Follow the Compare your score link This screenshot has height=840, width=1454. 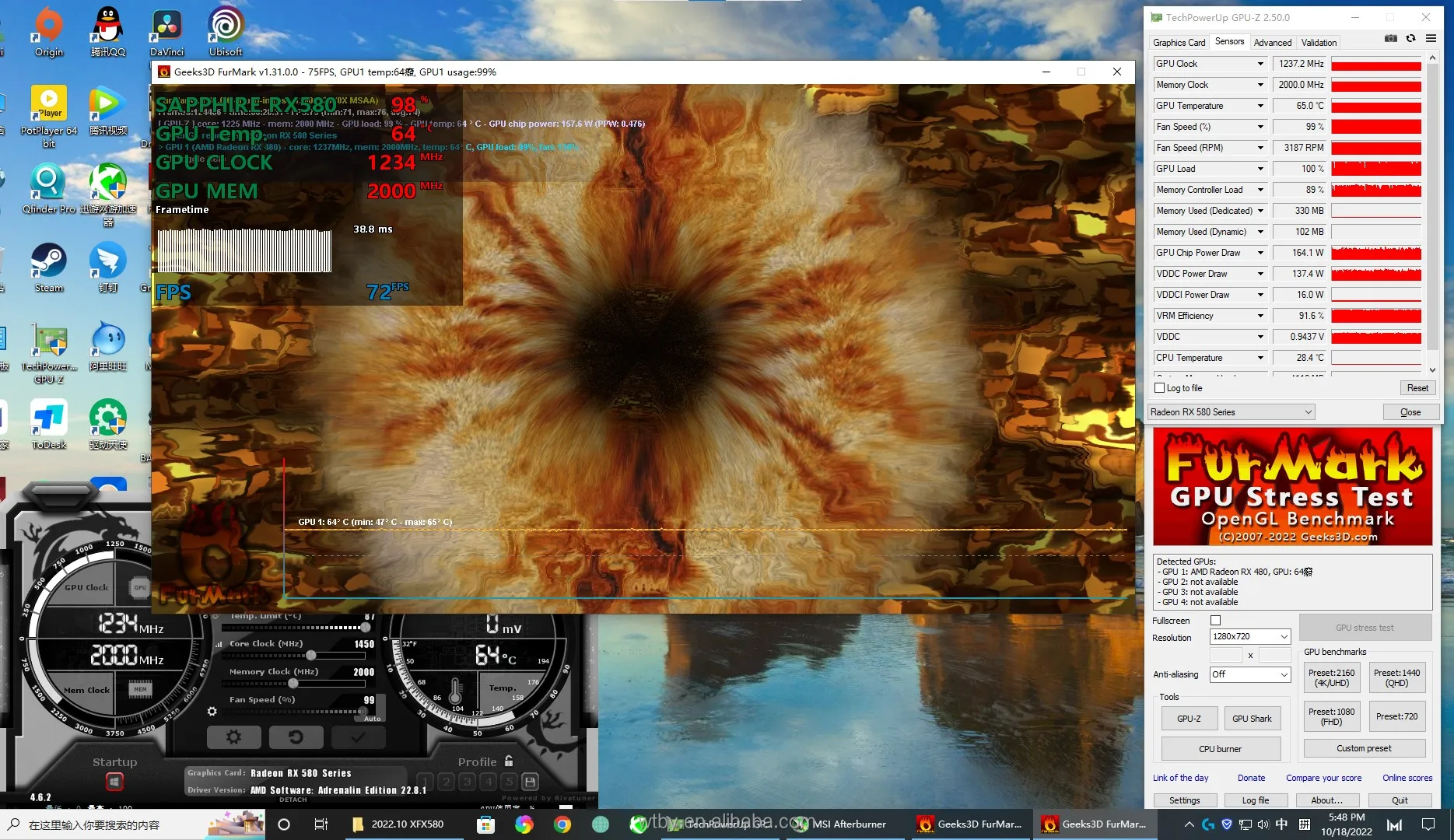1323,778
